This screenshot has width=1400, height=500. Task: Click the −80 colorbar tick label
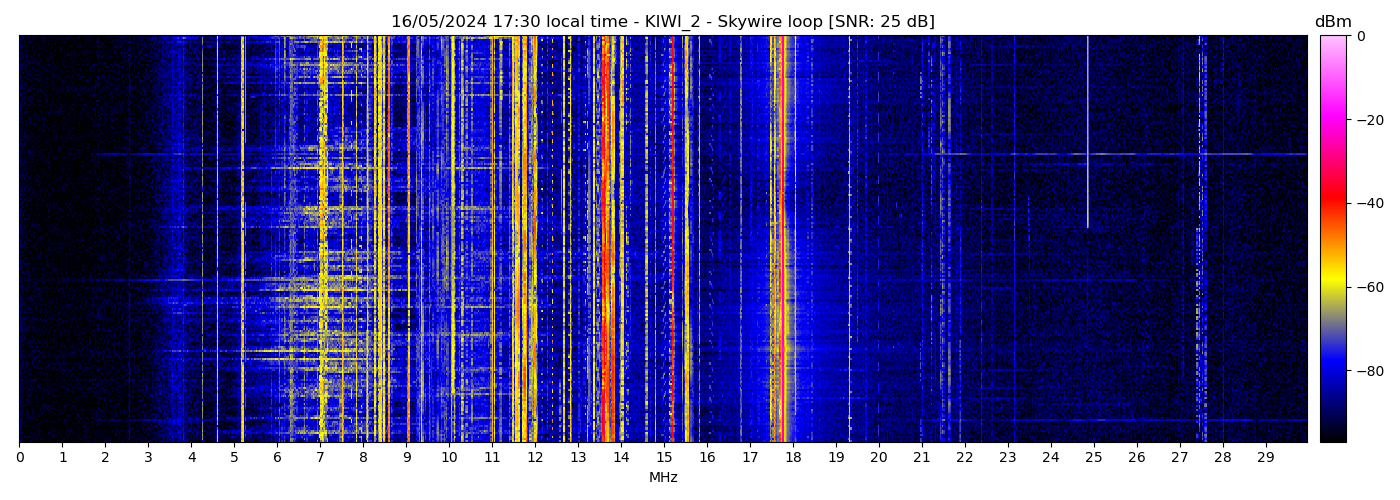1366,371
